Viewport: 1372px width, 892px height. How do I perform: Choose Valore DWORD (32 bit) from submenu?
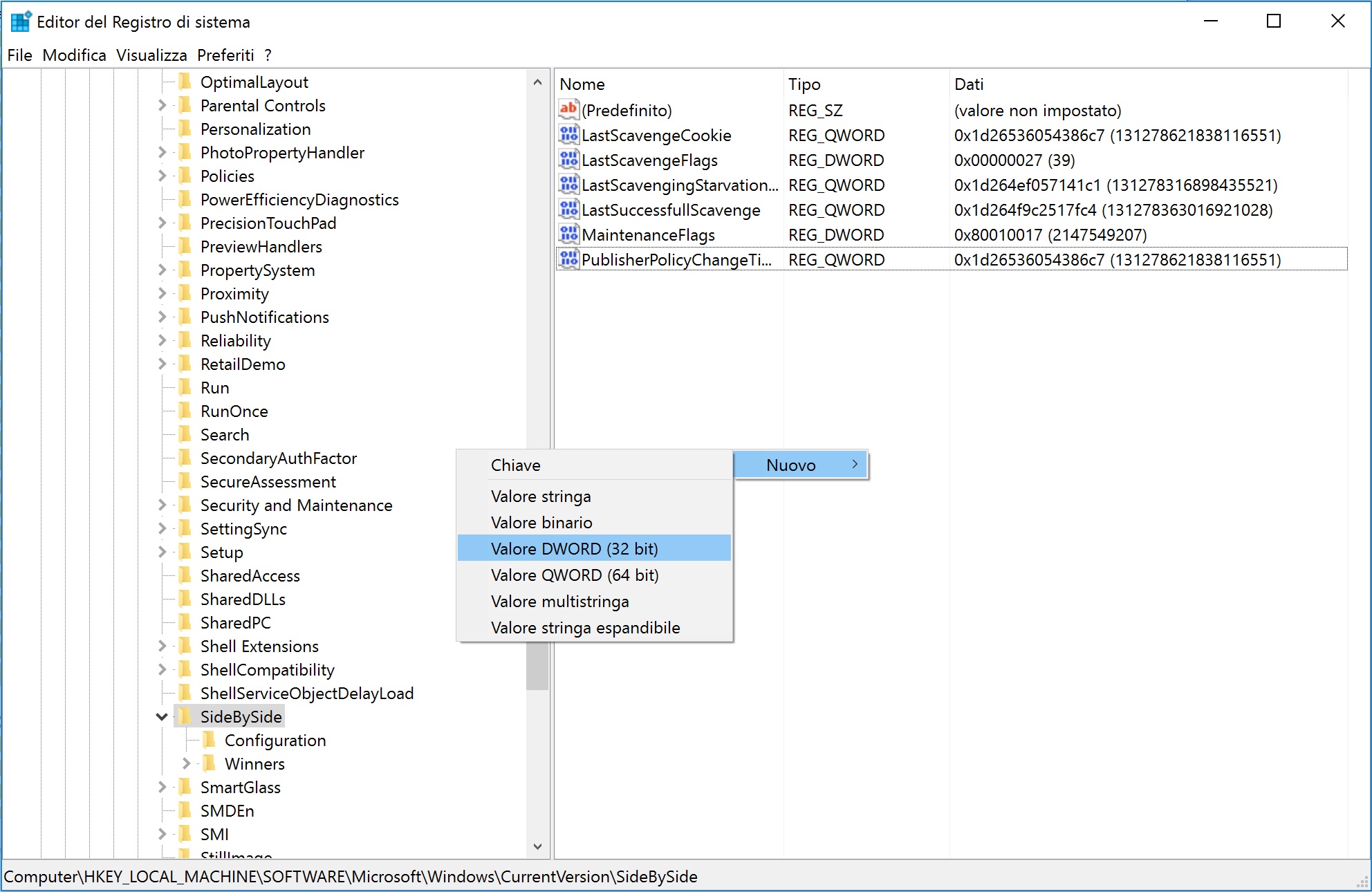point(594,548)
